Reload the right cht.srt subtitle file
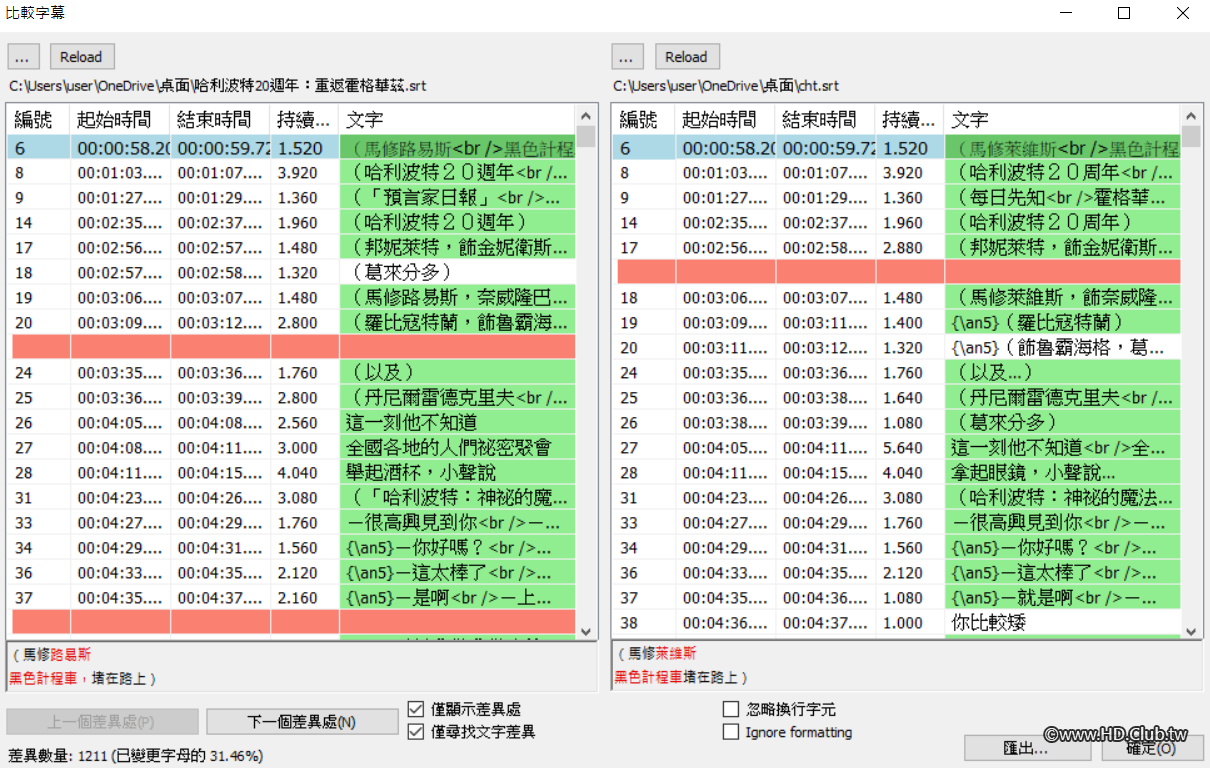The height and width of the screenshot is (768, 1210). [687, 57]
